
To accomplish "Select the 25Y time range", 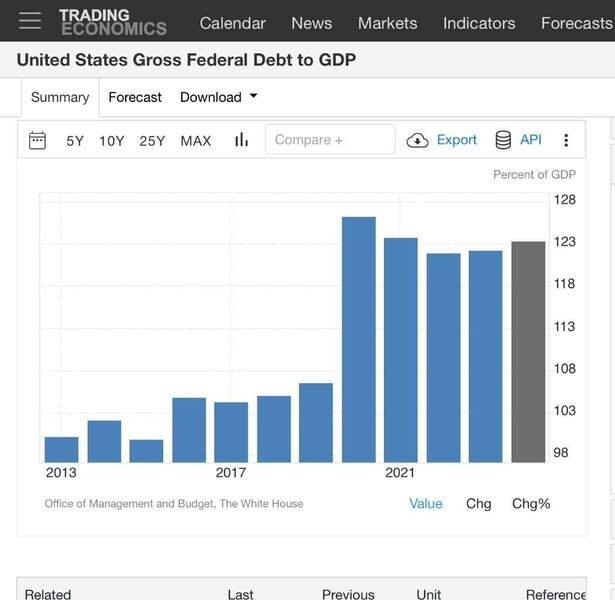I will [152, 141].
